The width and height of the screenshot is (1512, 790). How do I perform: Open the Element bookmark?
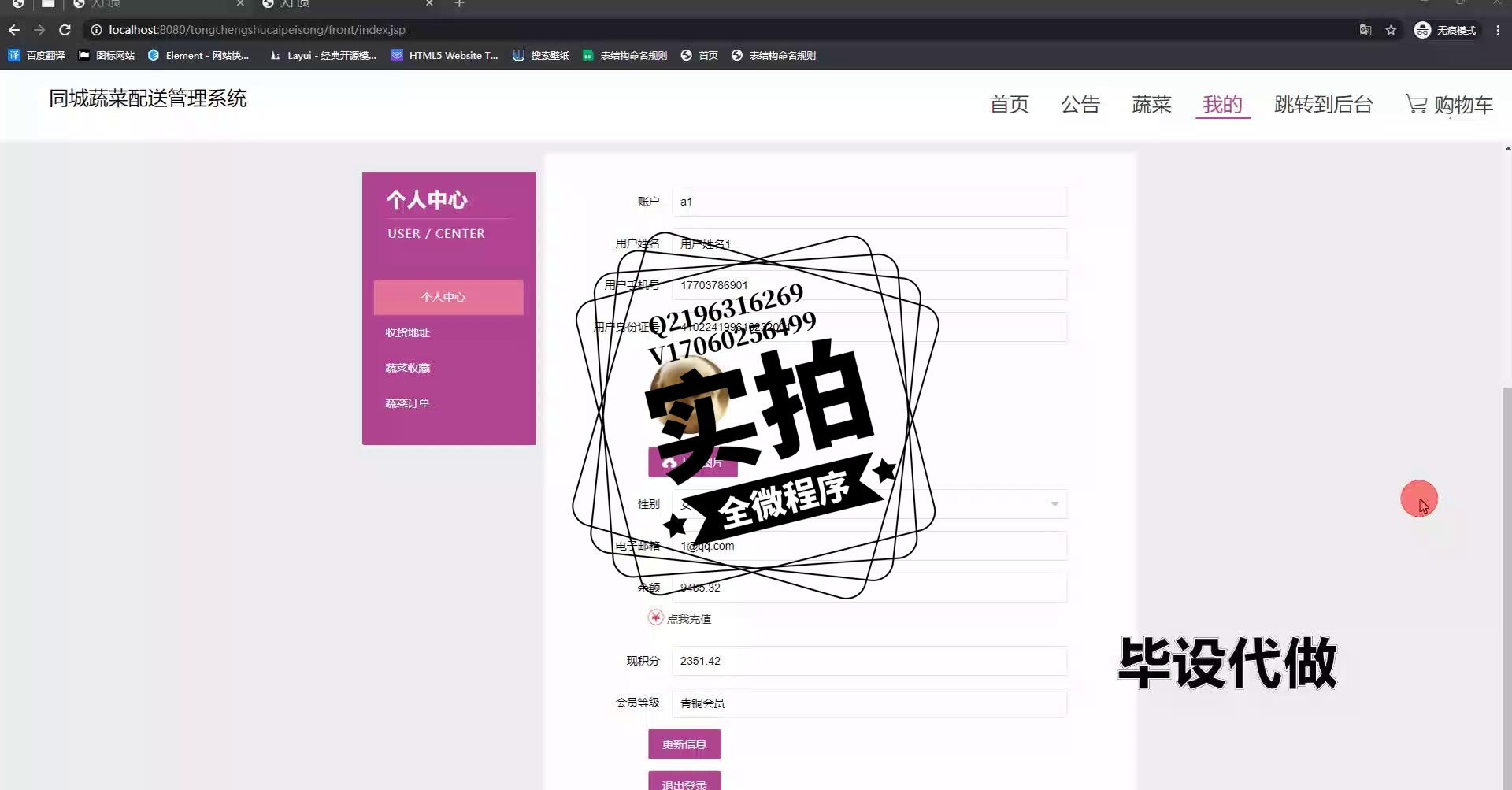[x=198, y=55]
